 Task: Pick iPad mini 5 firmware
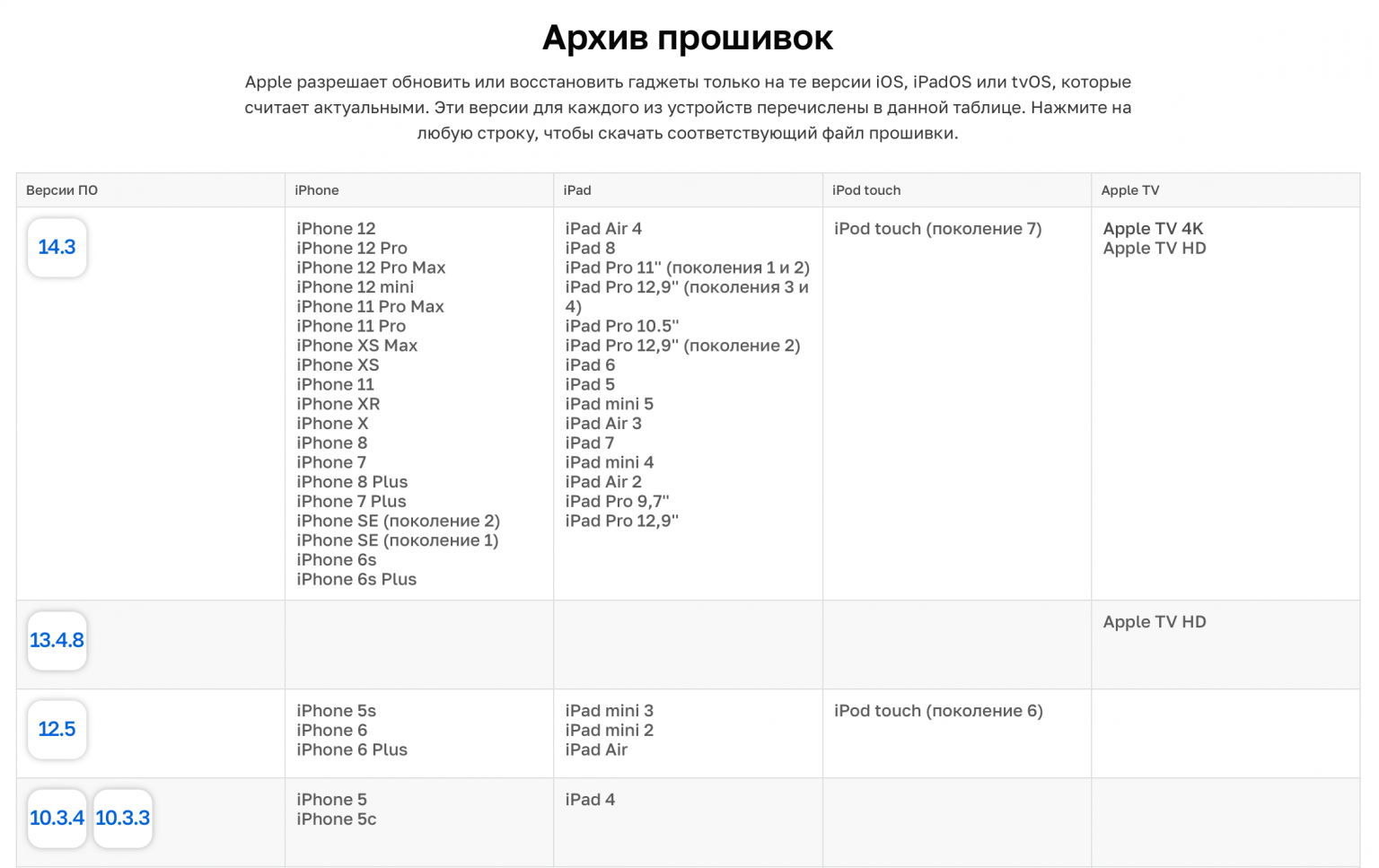tap(610, 404)
